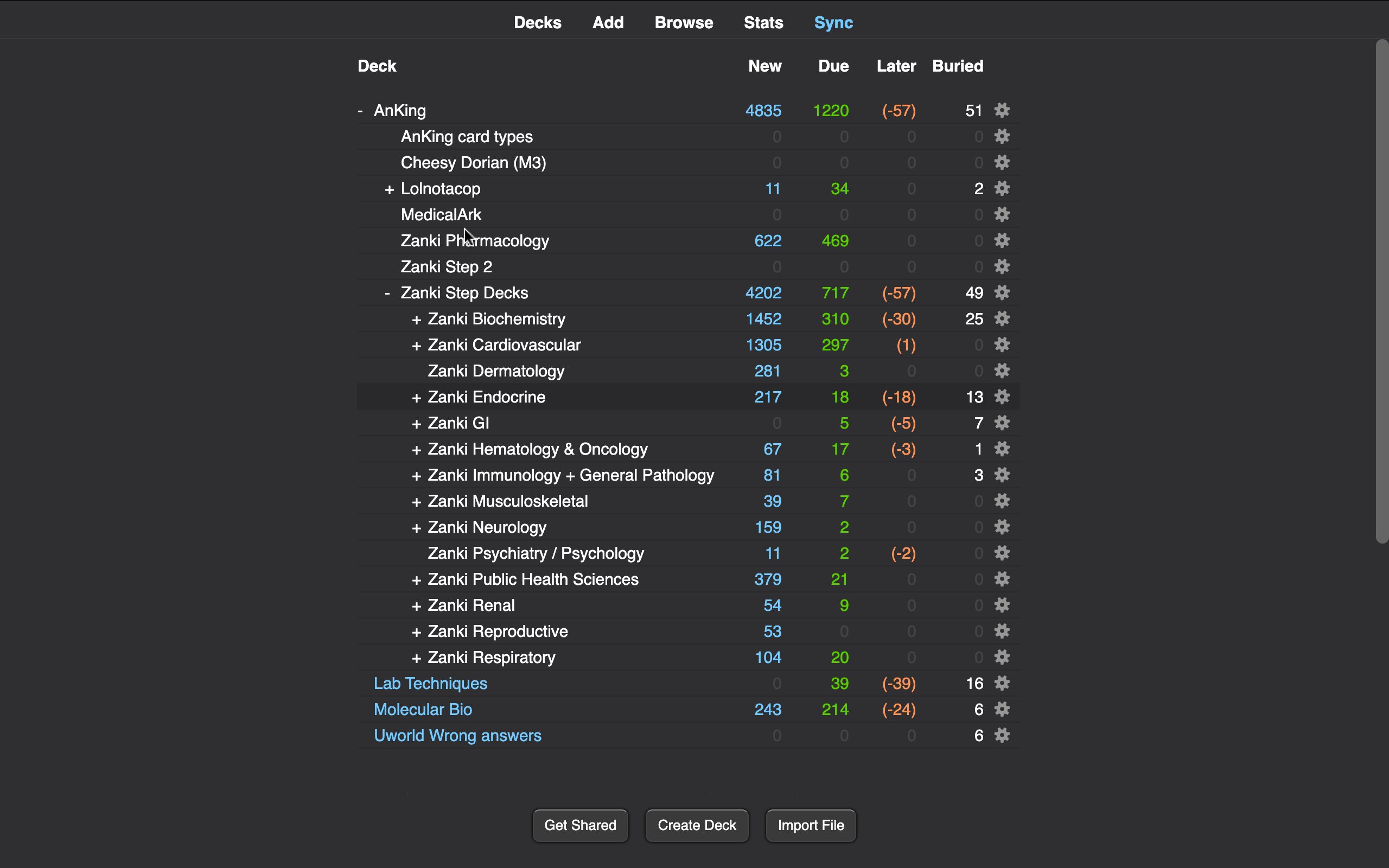Screen dimensions: 1389x868
Task: Click gear icon for Zanki Dermatology
Action: pos(1002,371)
